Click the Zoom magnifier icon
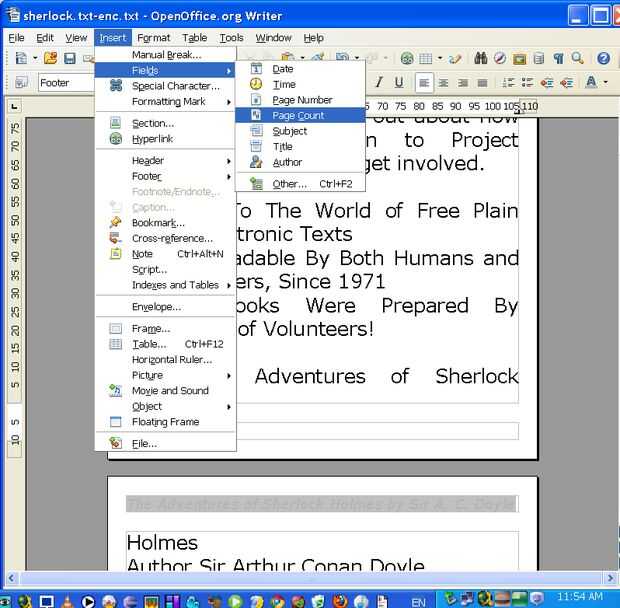The image size is (620, 608). click(577, 59)
